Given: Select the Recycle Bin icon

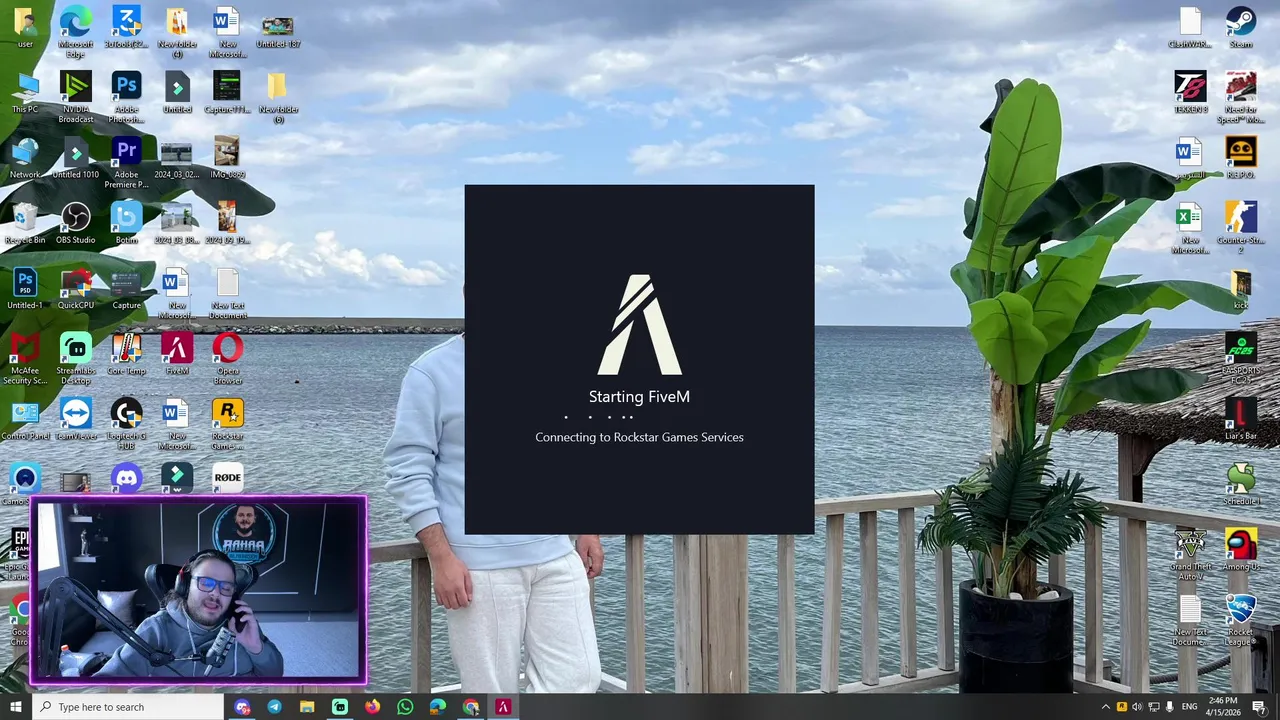Looking at the screenshot, I should tap(25, 224).
